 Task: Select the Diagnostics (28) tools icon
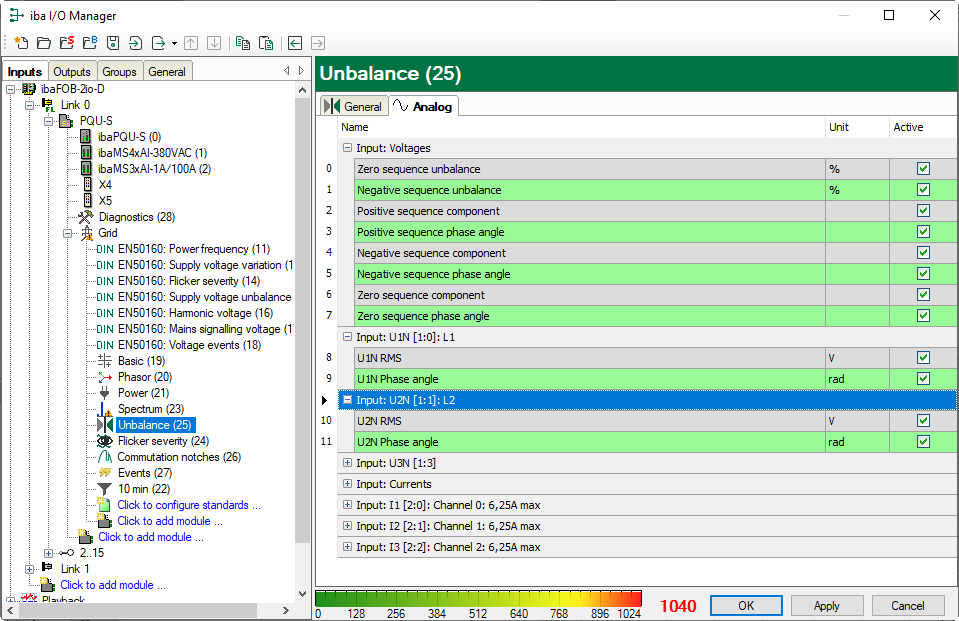pos(85,217)
